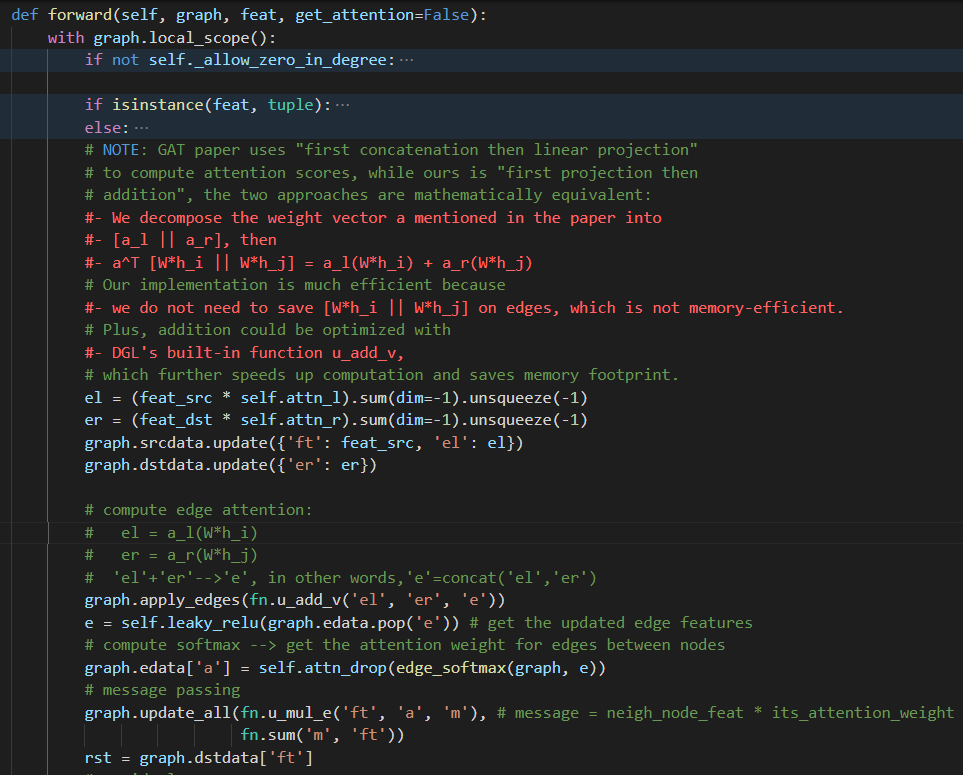Image resolution: width=963 pixels, height=775 pixels.
Task: Click comment '# er = a_r(W*h_j)'
Action: point(171,555)
